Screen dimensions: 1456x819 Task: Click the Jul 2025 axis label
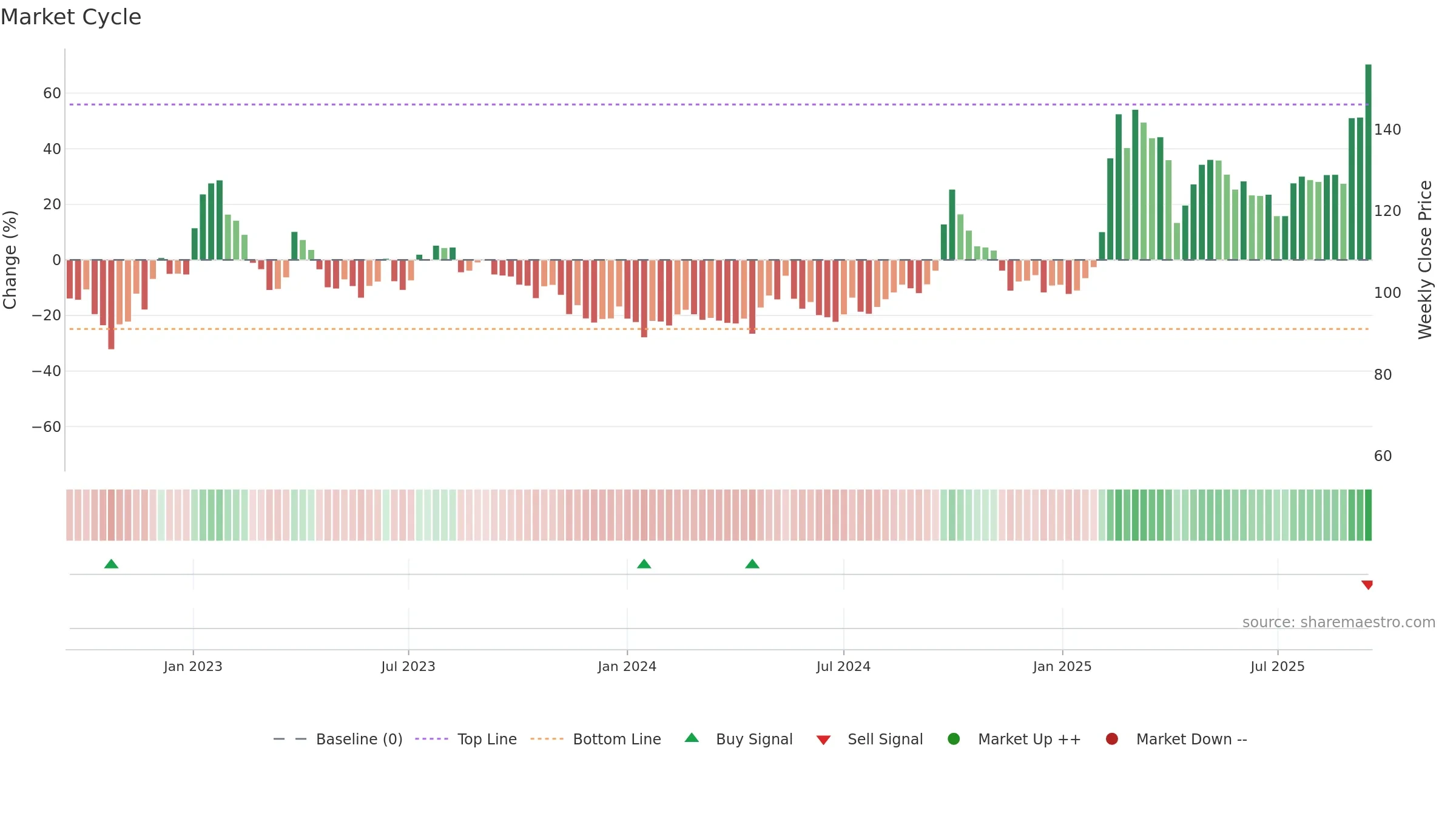pyautogui.click(x=1278, y=667)
